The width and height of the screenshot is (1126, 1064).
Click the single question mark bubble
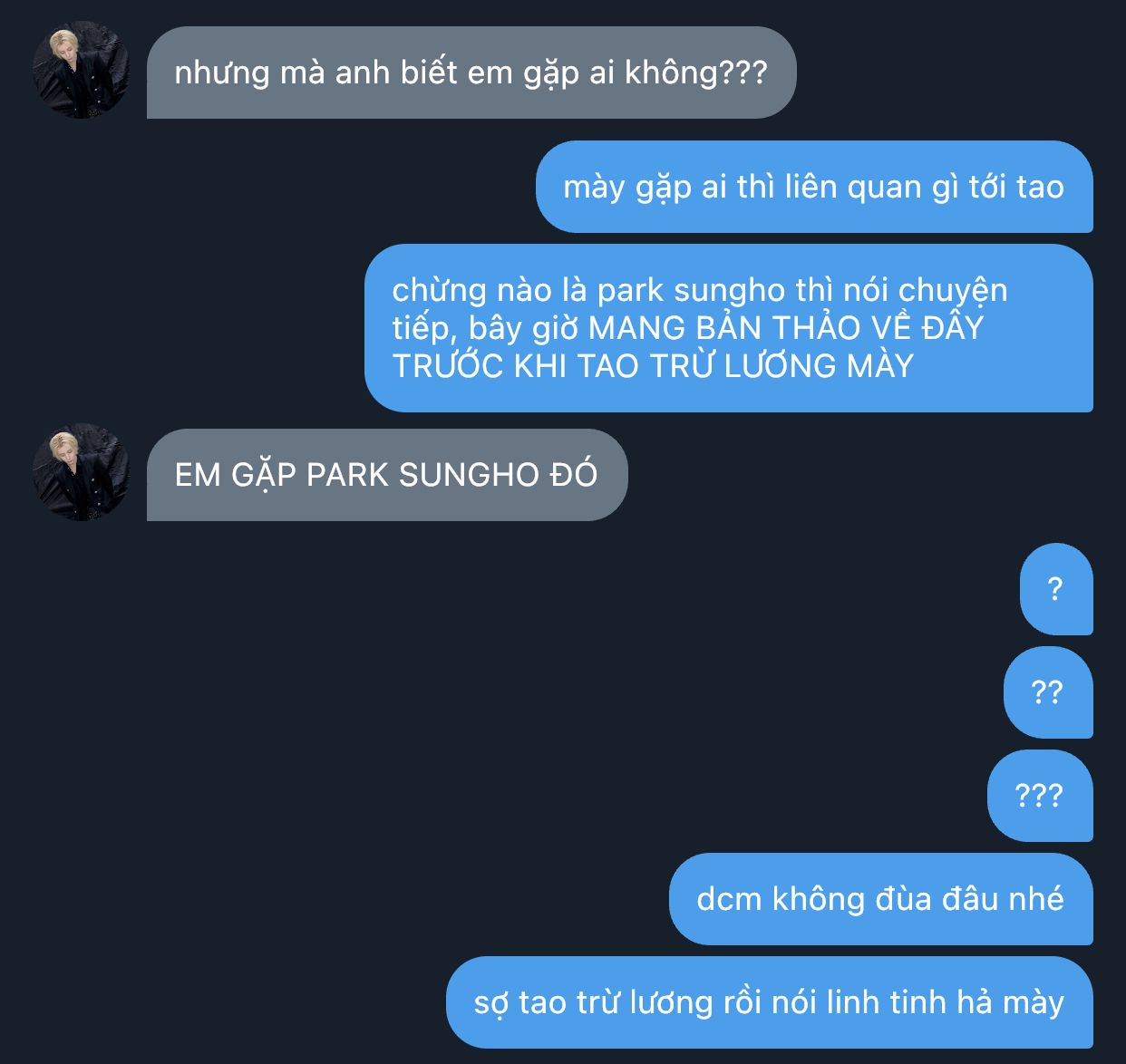(x=1056, y=589)
